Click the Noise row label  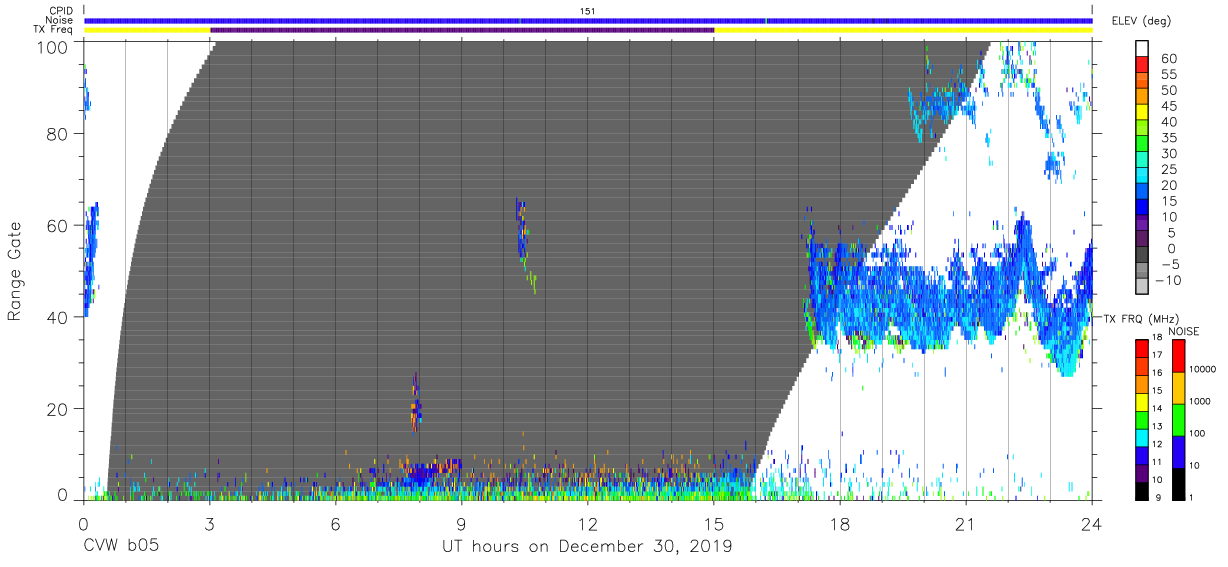(59, 20)
